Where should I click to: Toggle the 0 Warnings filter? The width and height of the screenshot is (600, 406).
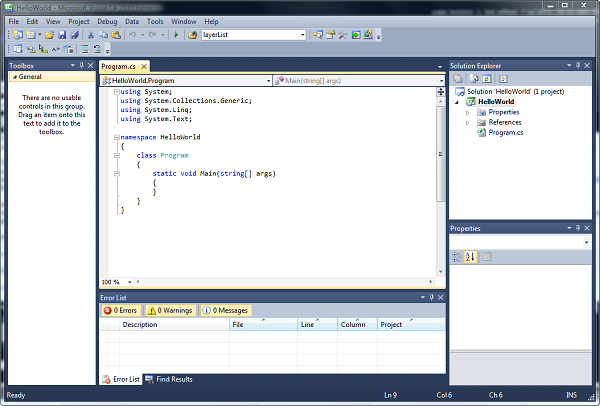click(x=170, y=311)
